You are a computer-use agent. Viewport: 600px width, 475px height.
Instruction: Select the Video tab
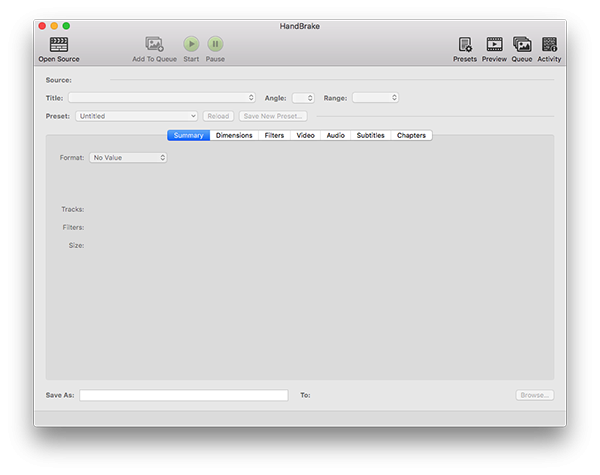pos(305,135)
